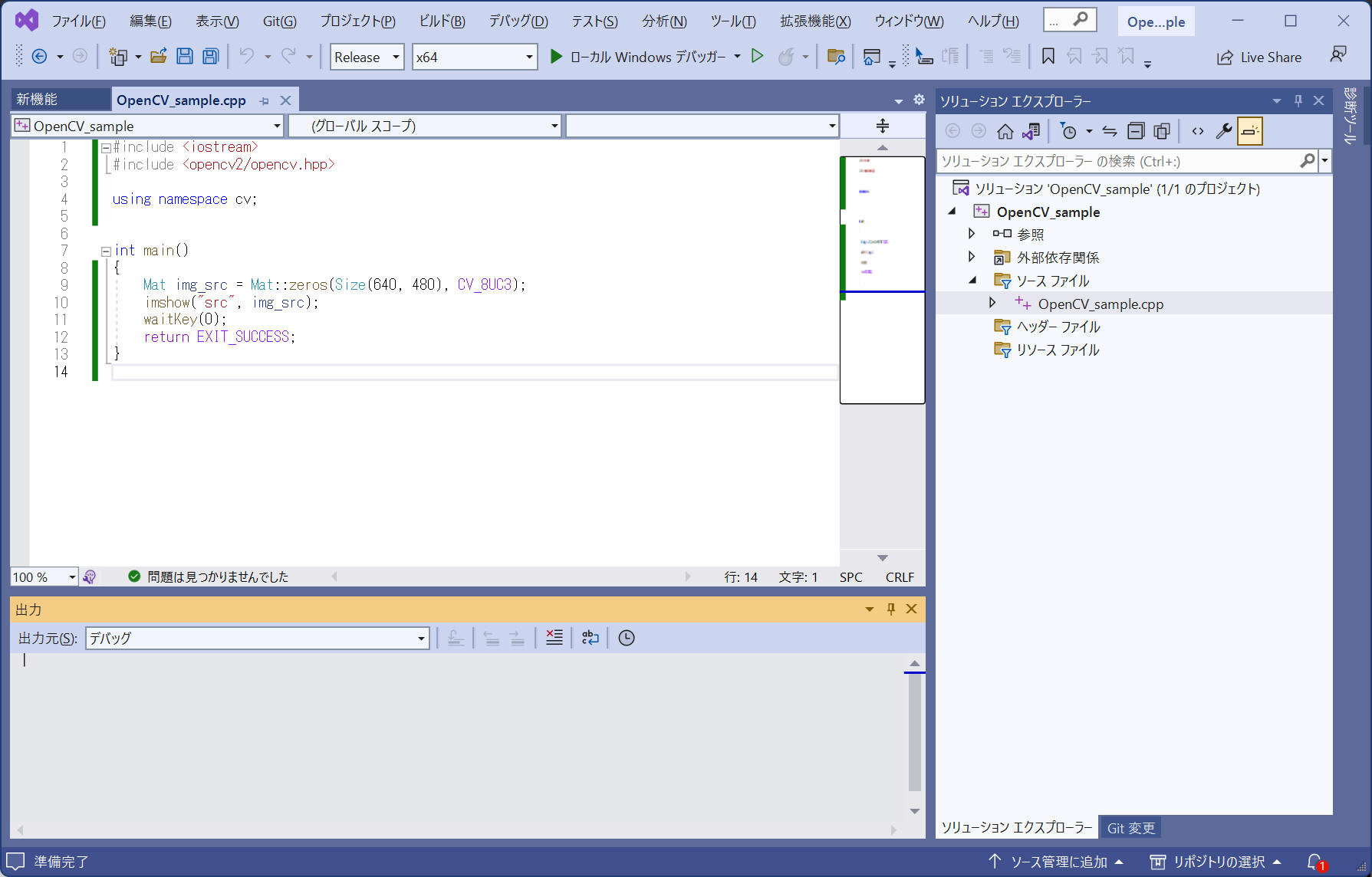Open the デバッグ menu

pos(517,21)
